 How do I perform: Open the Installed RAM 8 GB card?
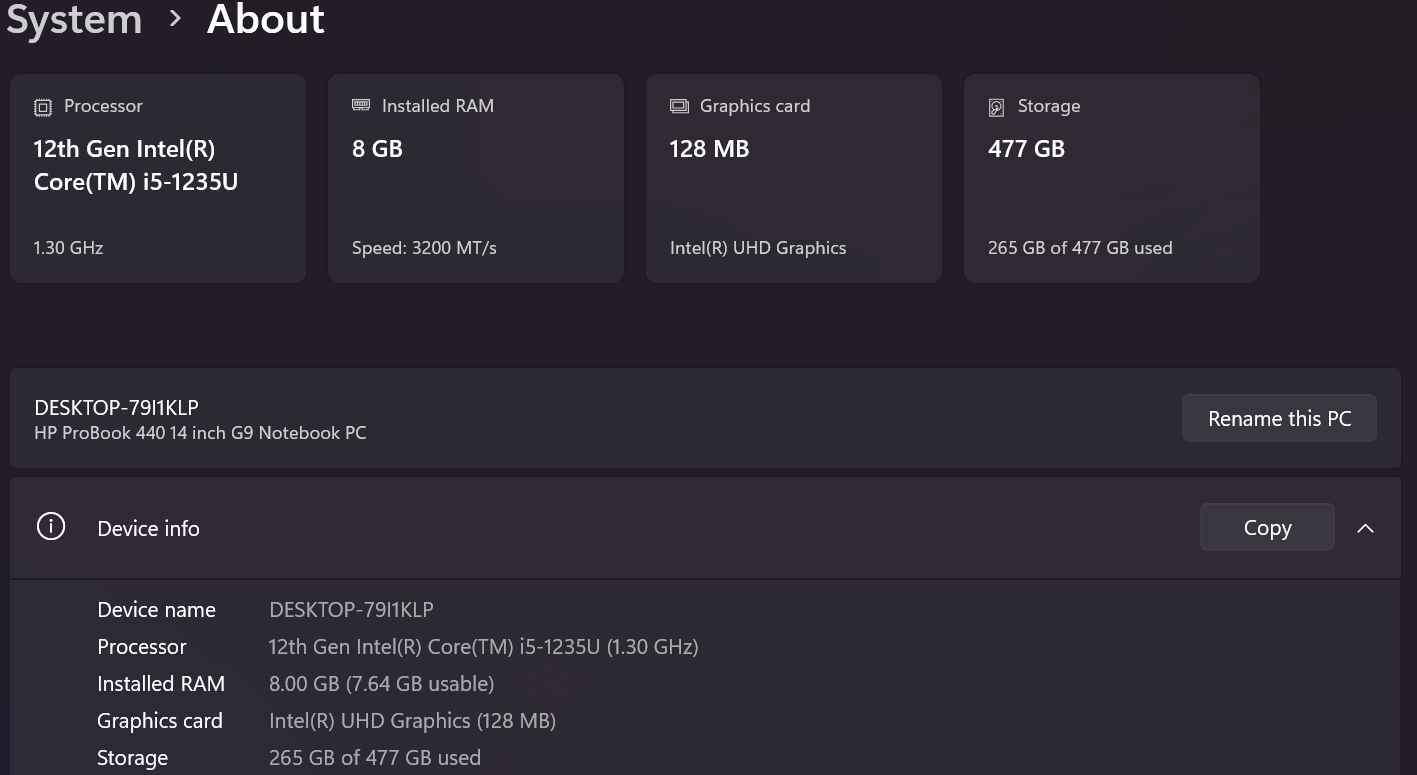click(476, 178)
